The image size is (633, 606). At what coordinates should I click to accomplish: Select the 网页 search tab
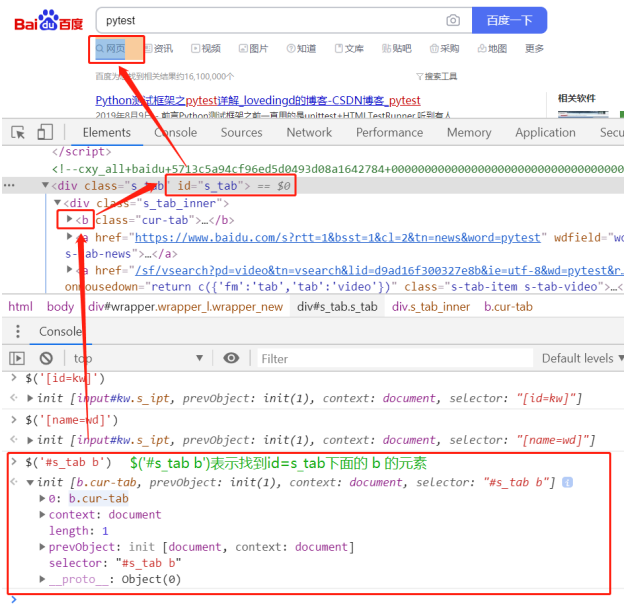[x=111, y=49]
